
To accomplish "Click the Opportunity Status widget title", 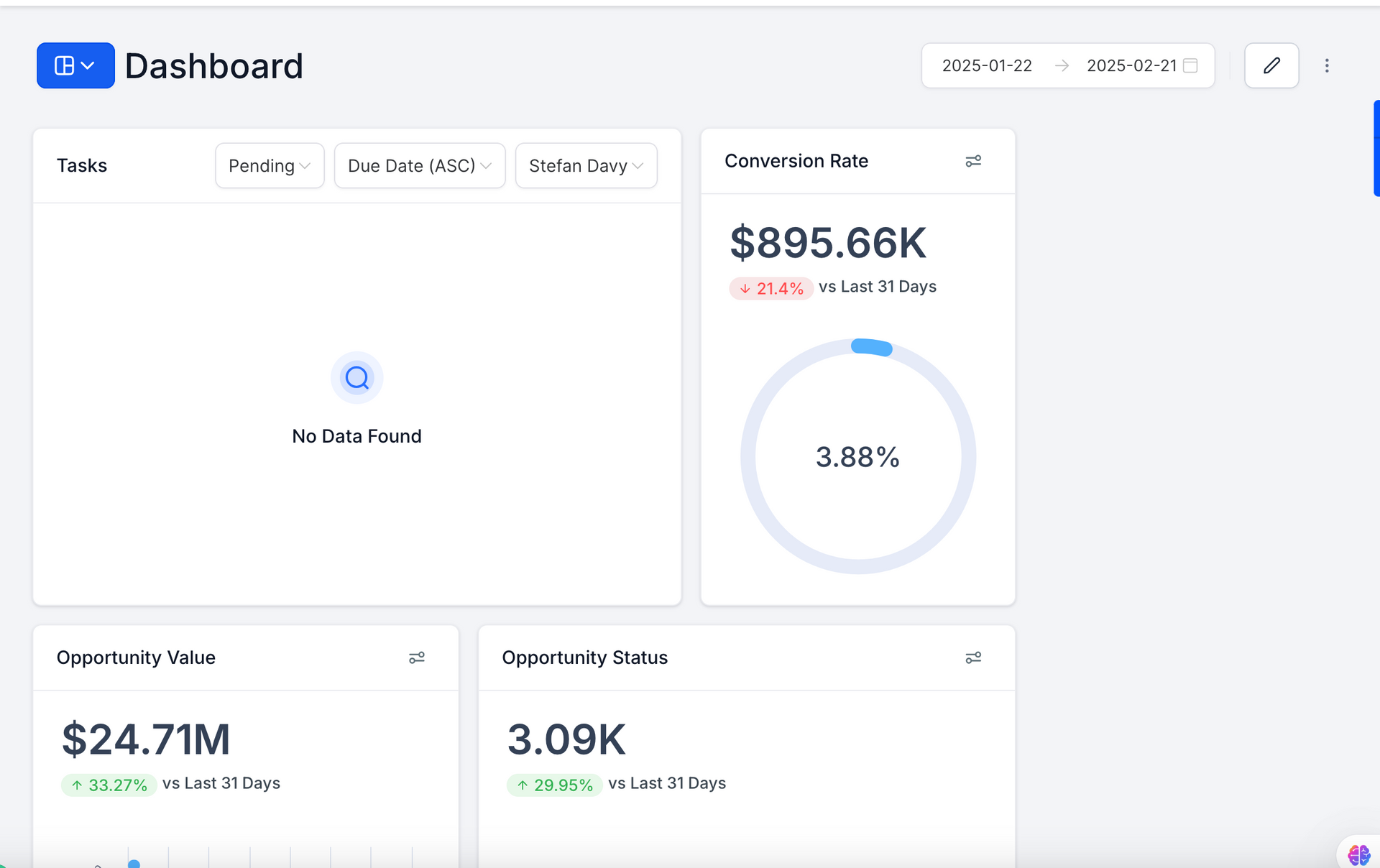I will click(x=585, y=657).
